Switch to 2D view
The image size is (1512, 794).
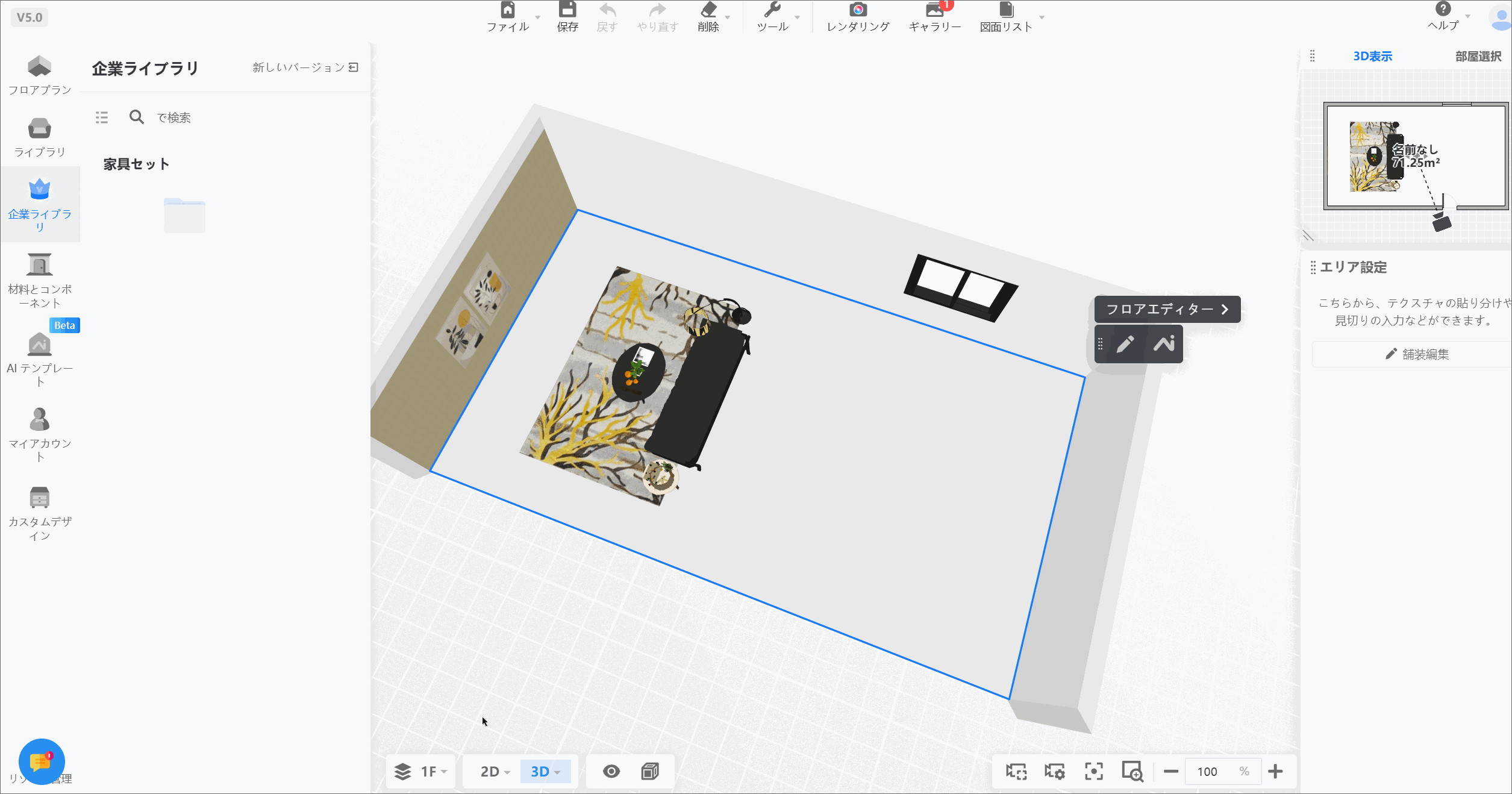[x=489, y=771]
